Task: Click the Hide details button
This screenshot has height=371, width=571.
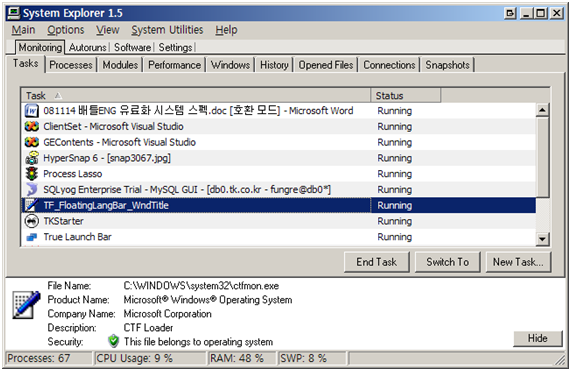Action: [x=537, y=339]
